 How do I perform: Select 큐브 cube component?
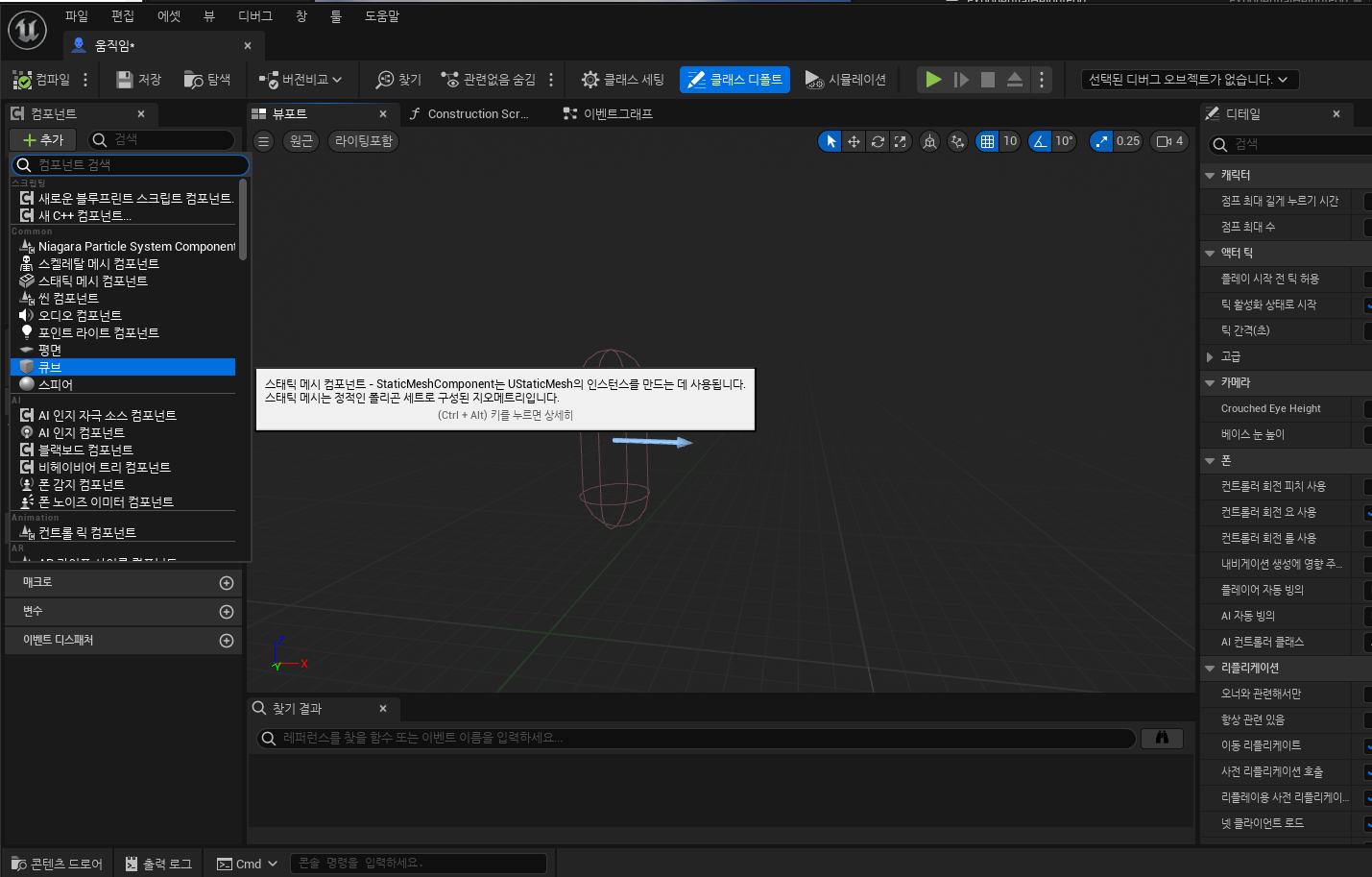pyautogui.click(x=123, y=367)
